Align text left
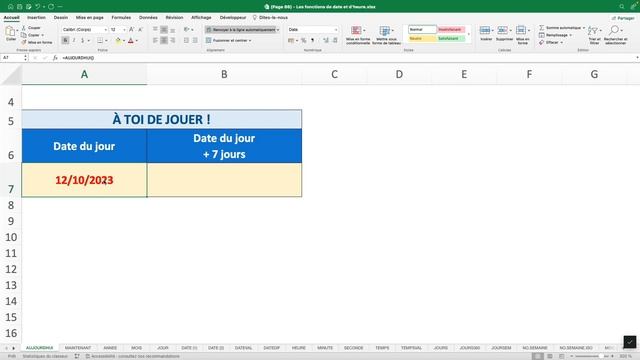This screenshot has width=640, height=360. tap(155, 40)
